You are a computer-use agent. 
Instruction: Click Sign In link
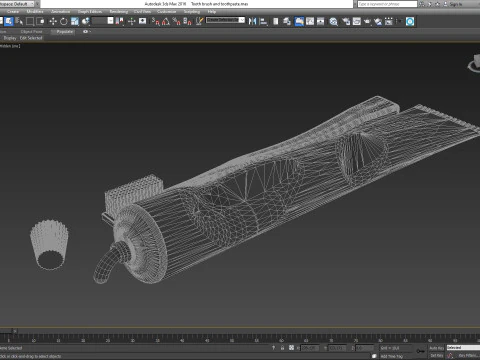tap(455, 4)
